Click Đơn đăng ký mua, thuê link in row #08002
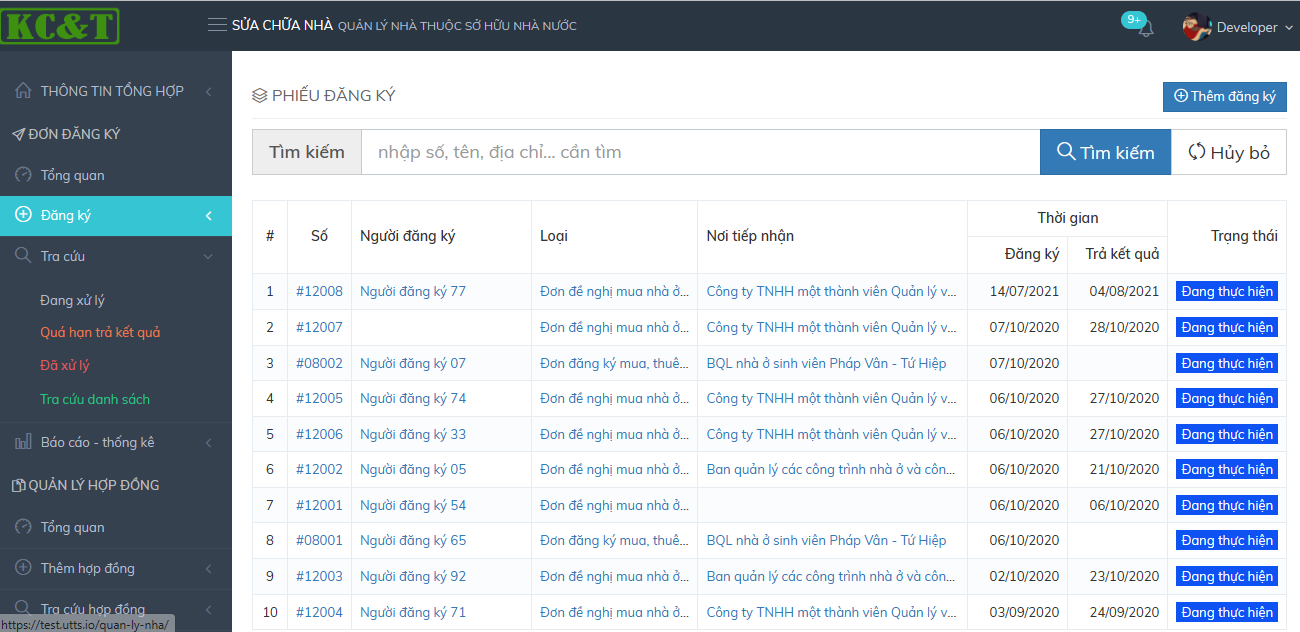This screenshot has width=1300, height=632. point(614,363)
